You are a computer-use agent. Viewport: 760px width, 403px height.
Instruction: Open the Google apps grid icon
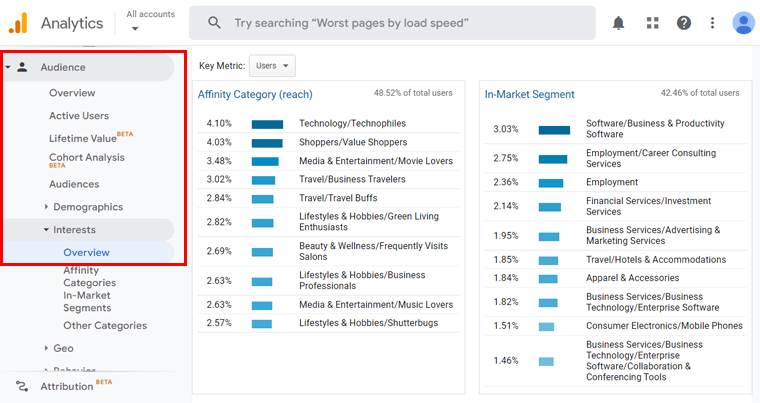click(x=652, y=23)
